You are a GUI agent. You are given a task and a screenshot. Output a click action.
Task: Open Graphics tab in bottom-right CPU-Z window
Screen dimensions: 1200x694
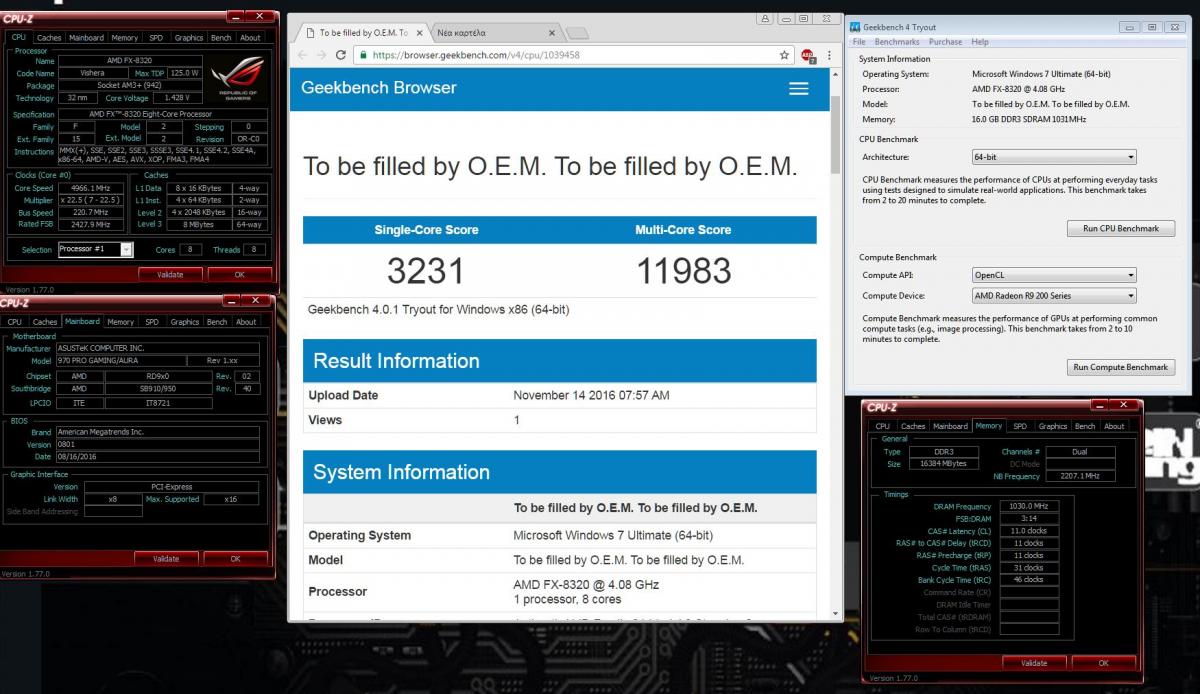[x=1053, y=426]
